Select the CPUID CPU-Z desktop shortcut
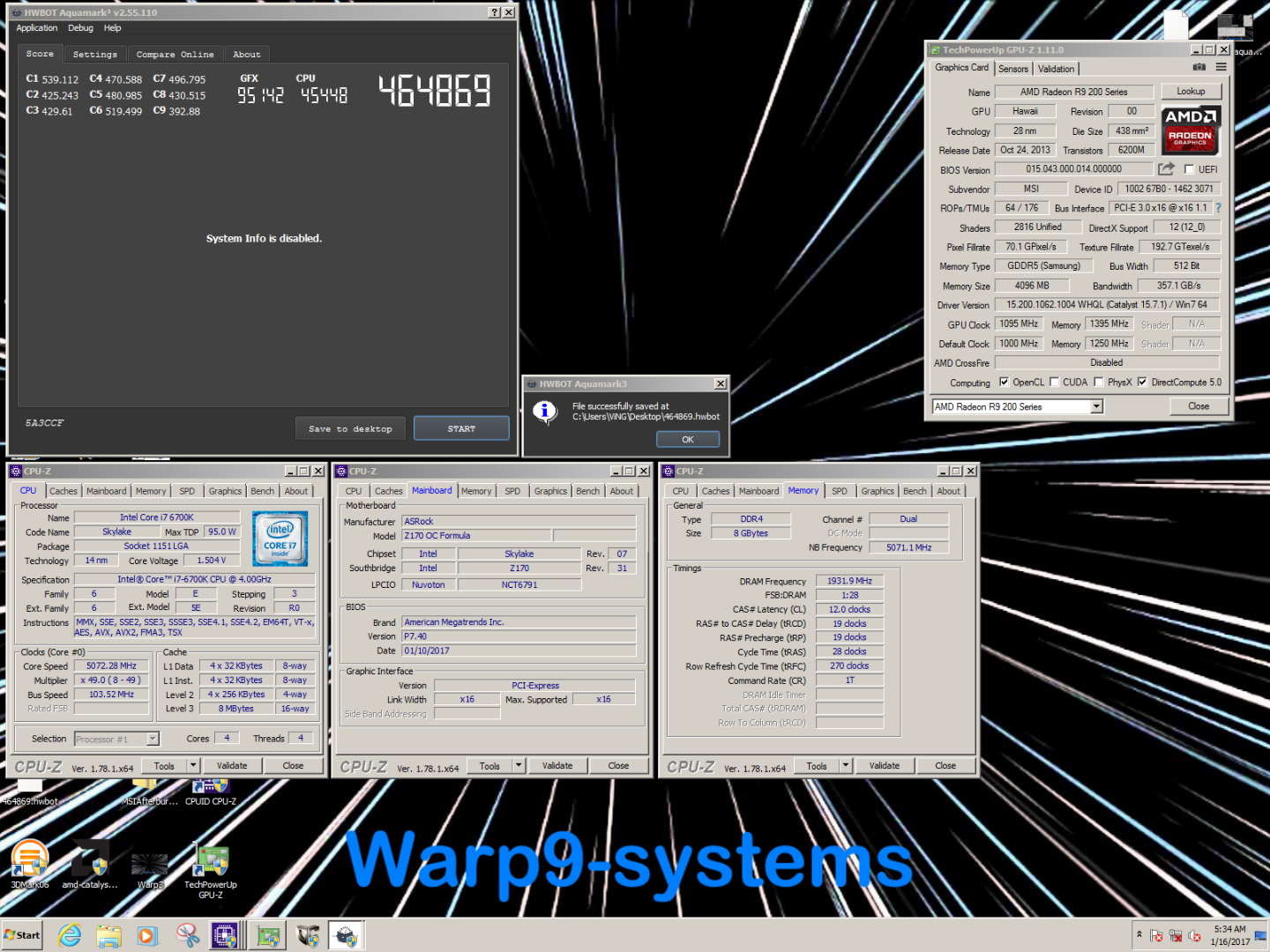This screenshot has height=952, width=1270. click(210, 792)
